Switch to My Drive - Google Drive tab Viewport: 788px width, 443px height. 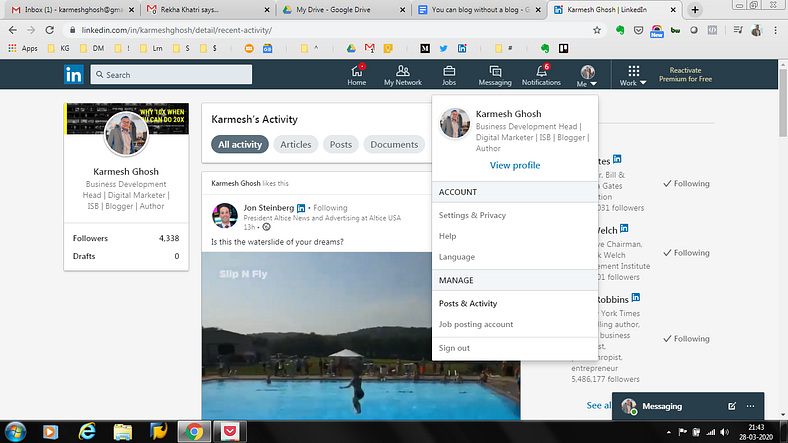tap(343, 10)
